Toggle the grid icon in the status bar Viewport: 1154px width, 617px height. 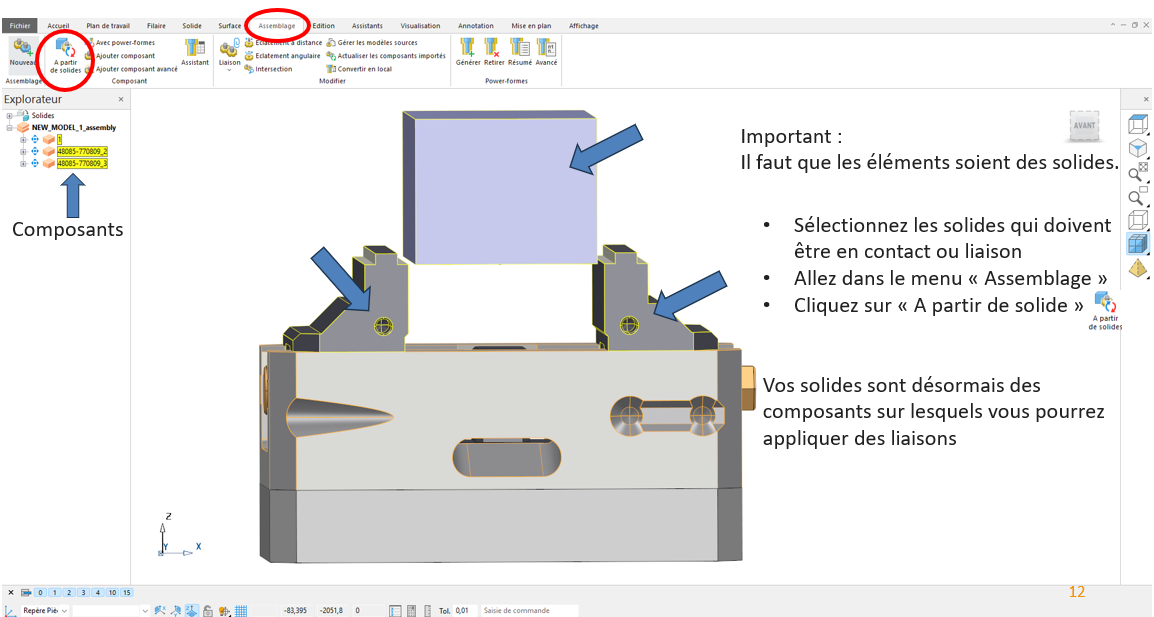point(241,610)
